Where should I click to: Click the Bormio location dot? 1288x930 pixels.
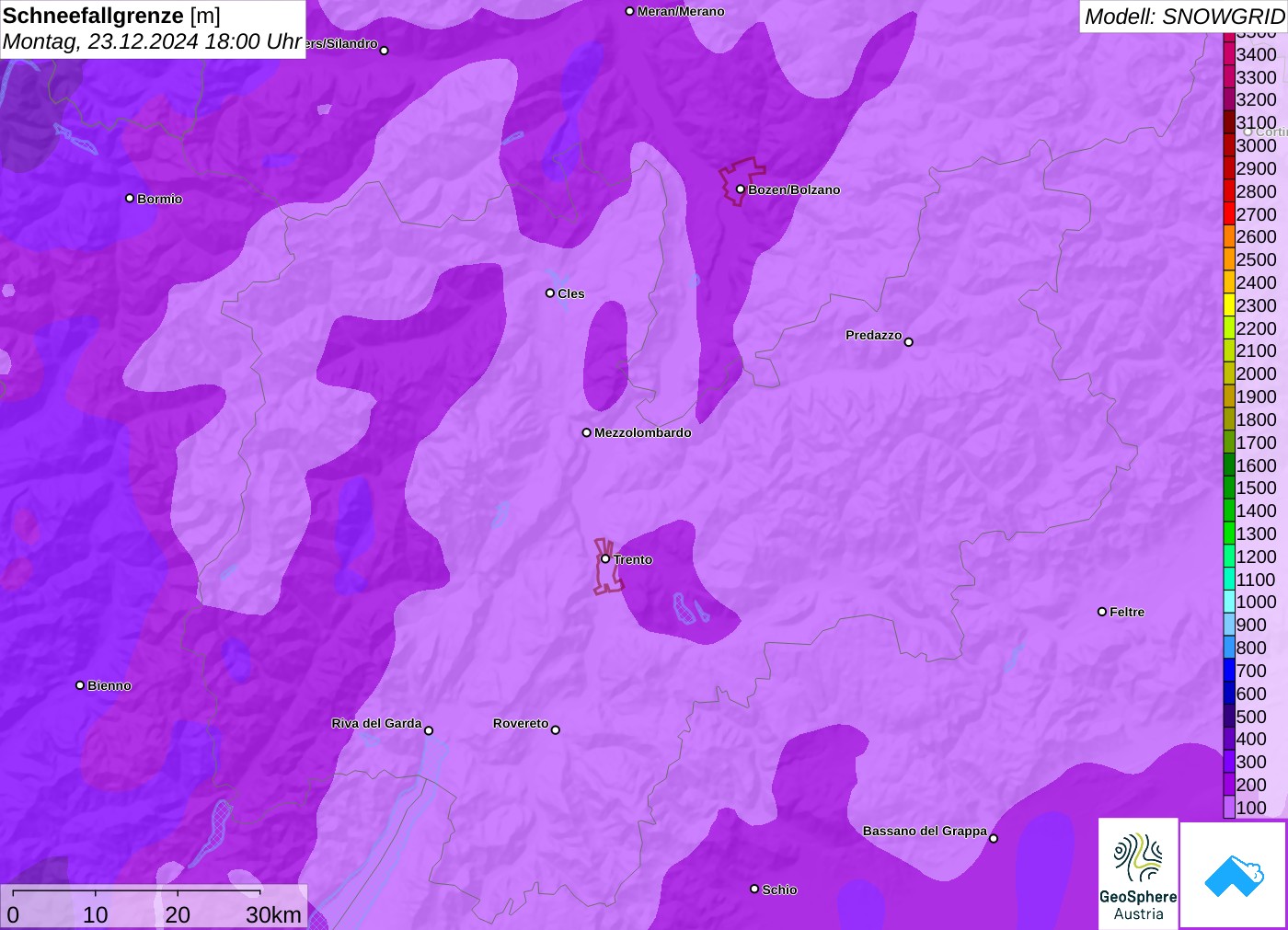[x=130, y=198]
